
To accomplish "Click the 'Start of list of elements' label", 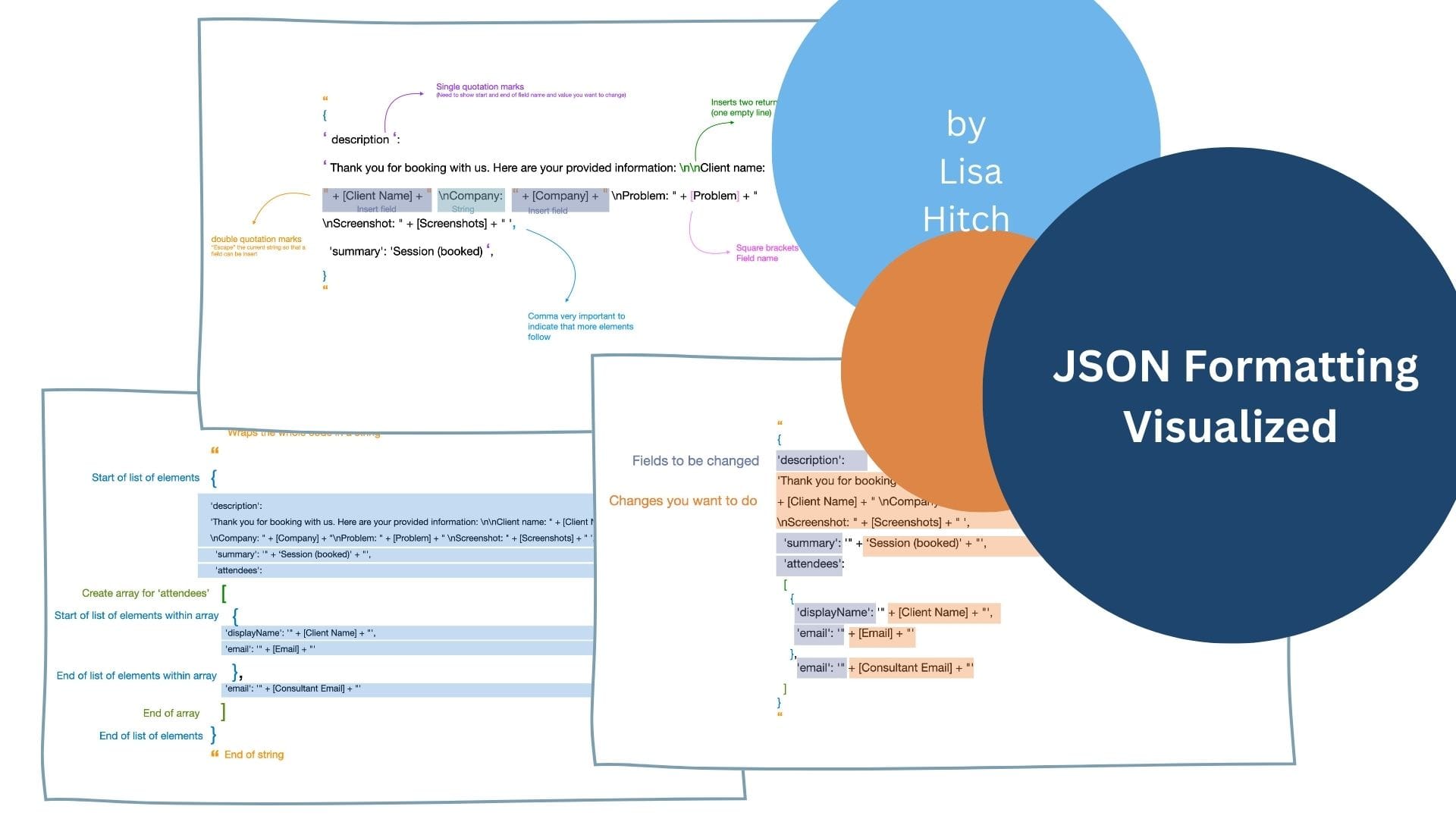I will pos(146,478).
